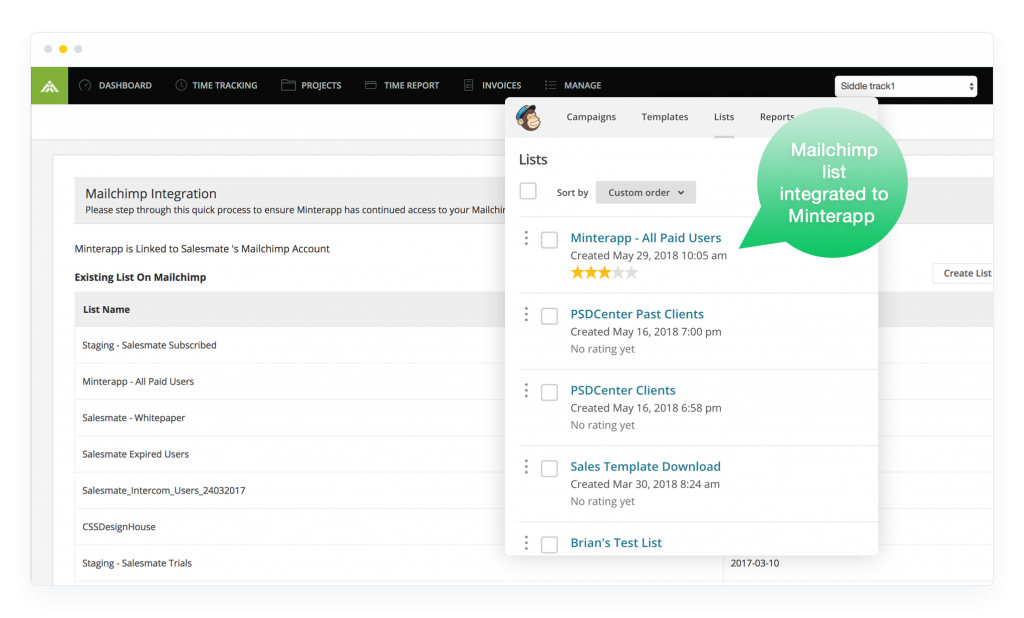The width and height of the screenshot is (1024, 618).
Task: Switch to the Campaigns tab in Mailchimp
Action: click(591, 117)
